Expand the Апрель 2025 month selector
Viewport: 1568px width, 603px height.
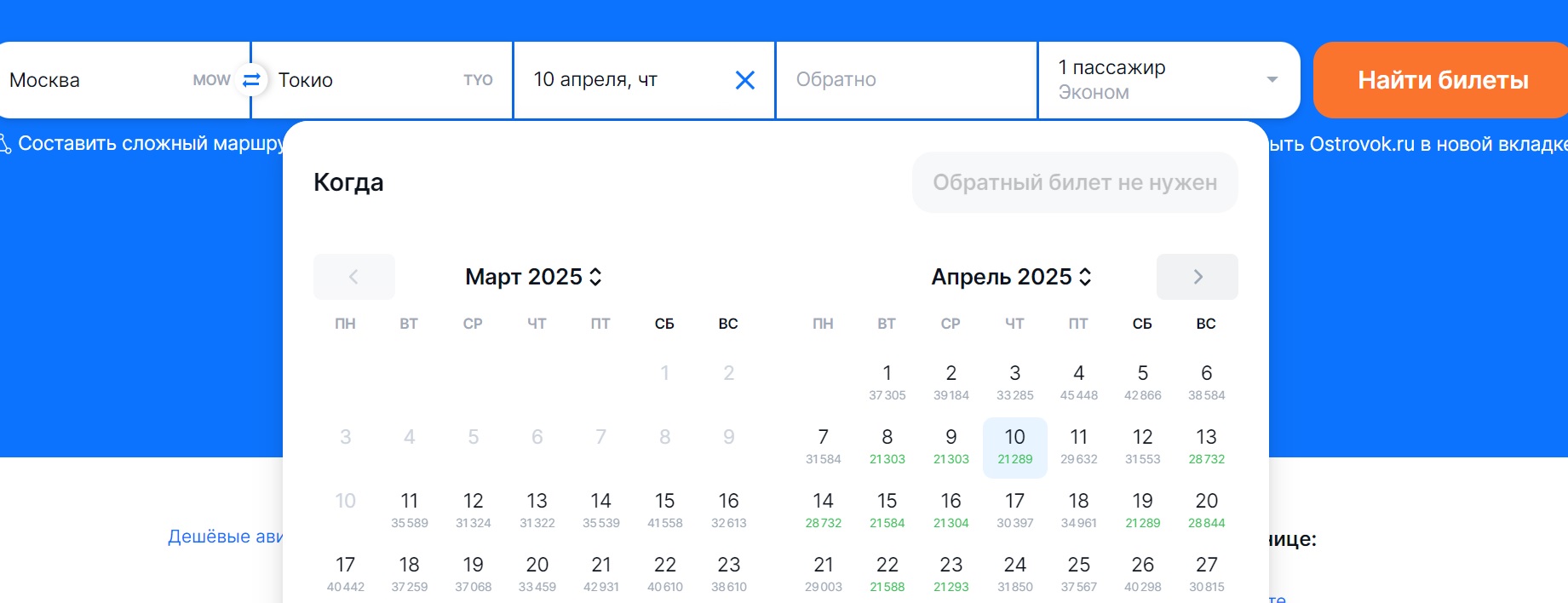coord(1012,277)
